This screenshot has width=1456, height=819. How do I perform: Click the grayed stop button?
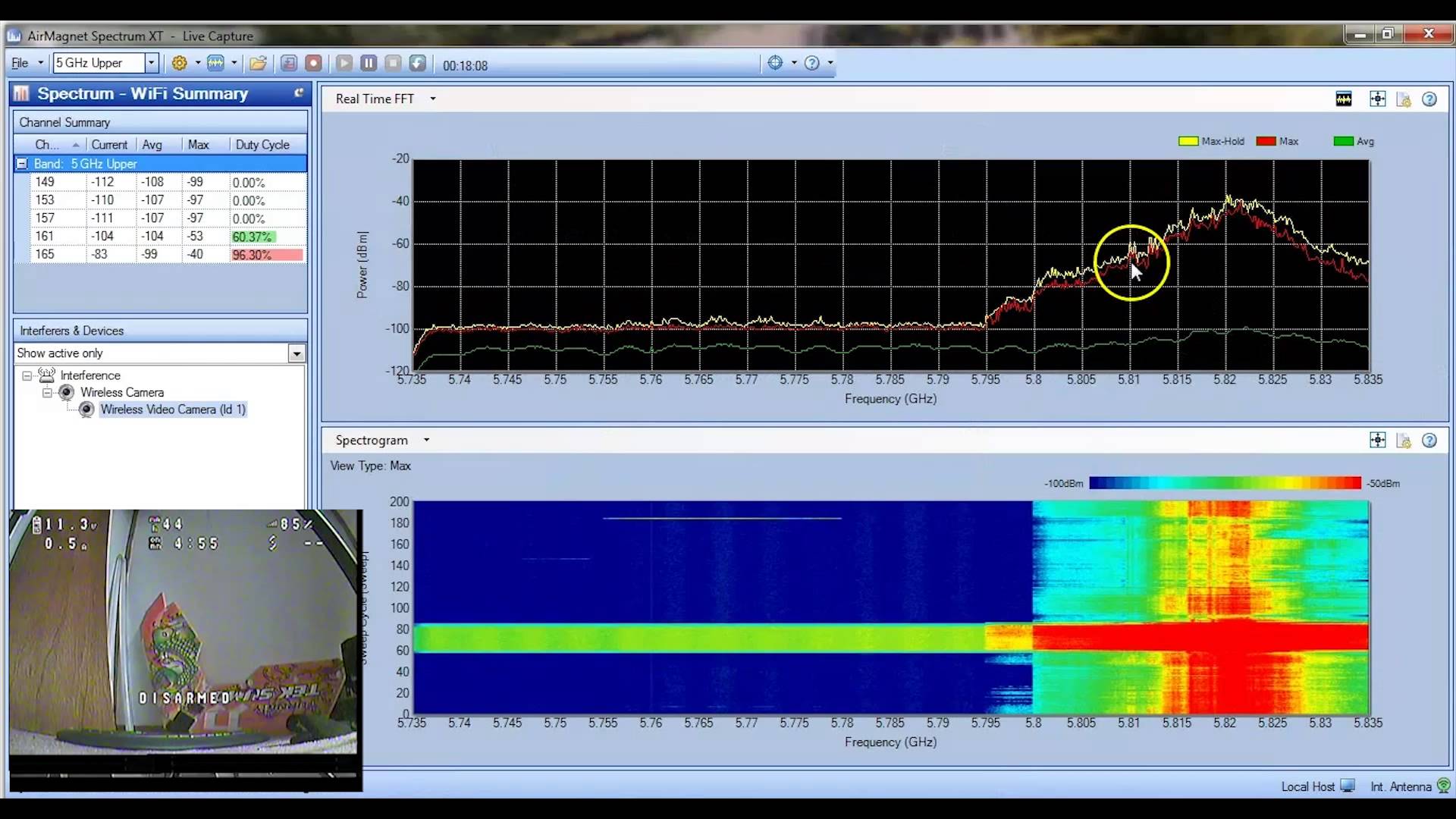pyautogui.click(x=393, y=63)
